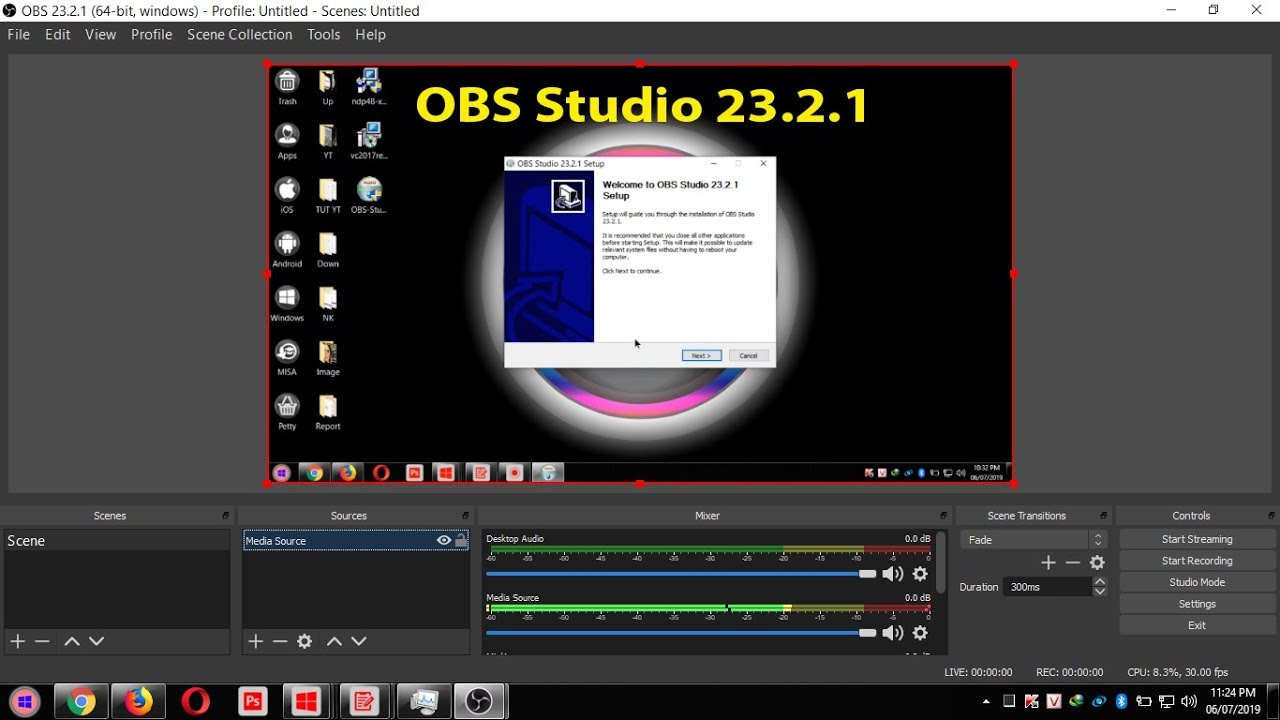
Task: Move Media Source up in Sources list
Action: point(334,641)
